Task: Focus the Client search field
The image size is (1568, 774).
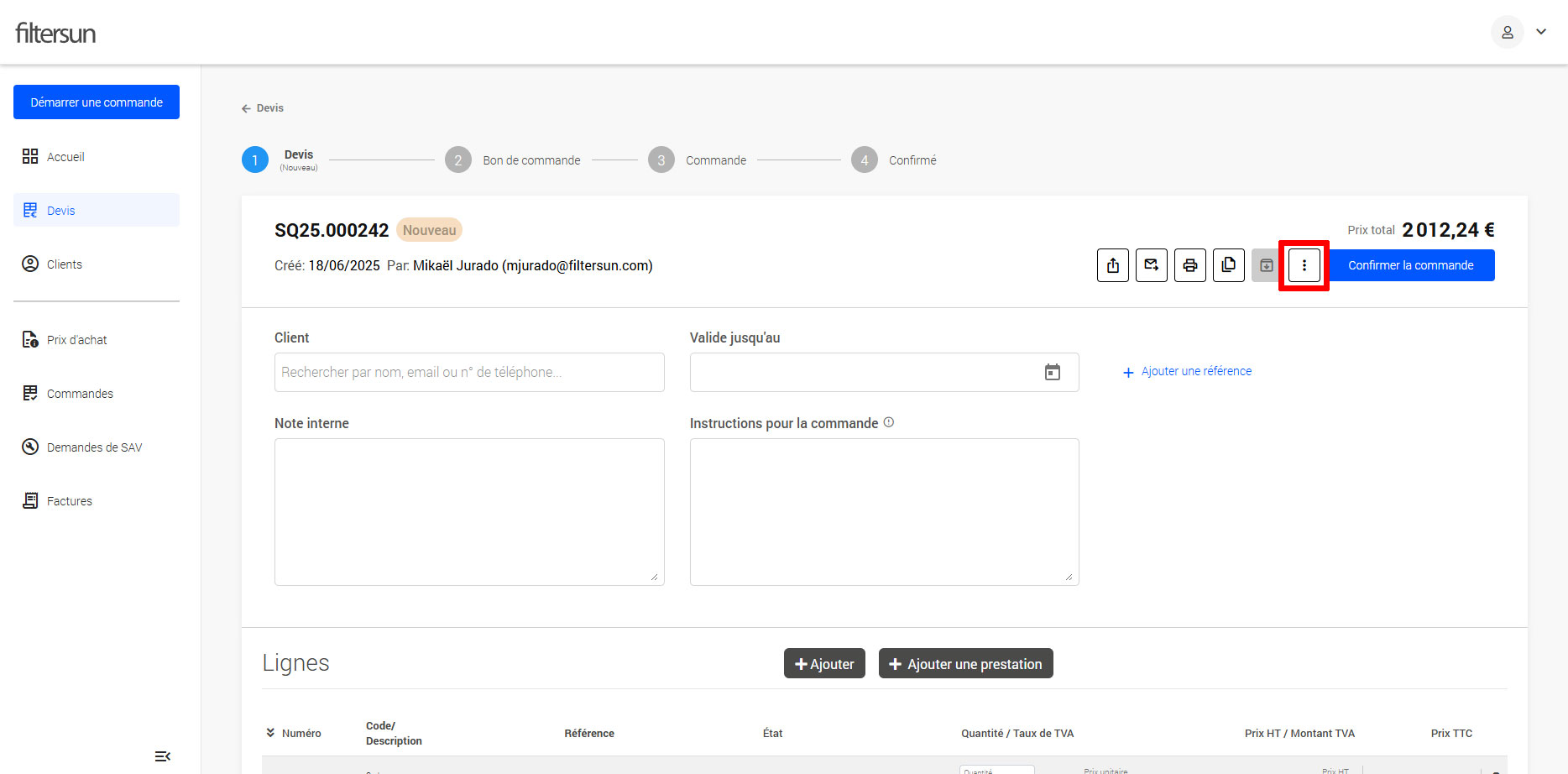Action: 468,372
